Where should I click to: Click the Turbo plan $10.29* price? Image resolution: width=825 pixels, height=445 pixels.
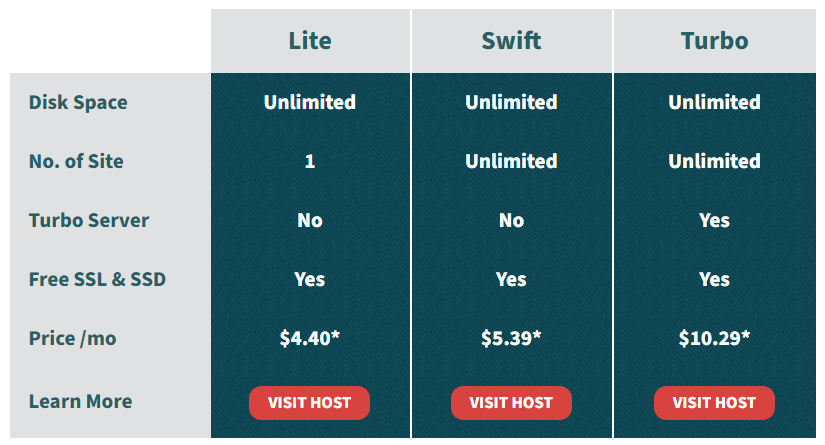(x=714, y=338)
